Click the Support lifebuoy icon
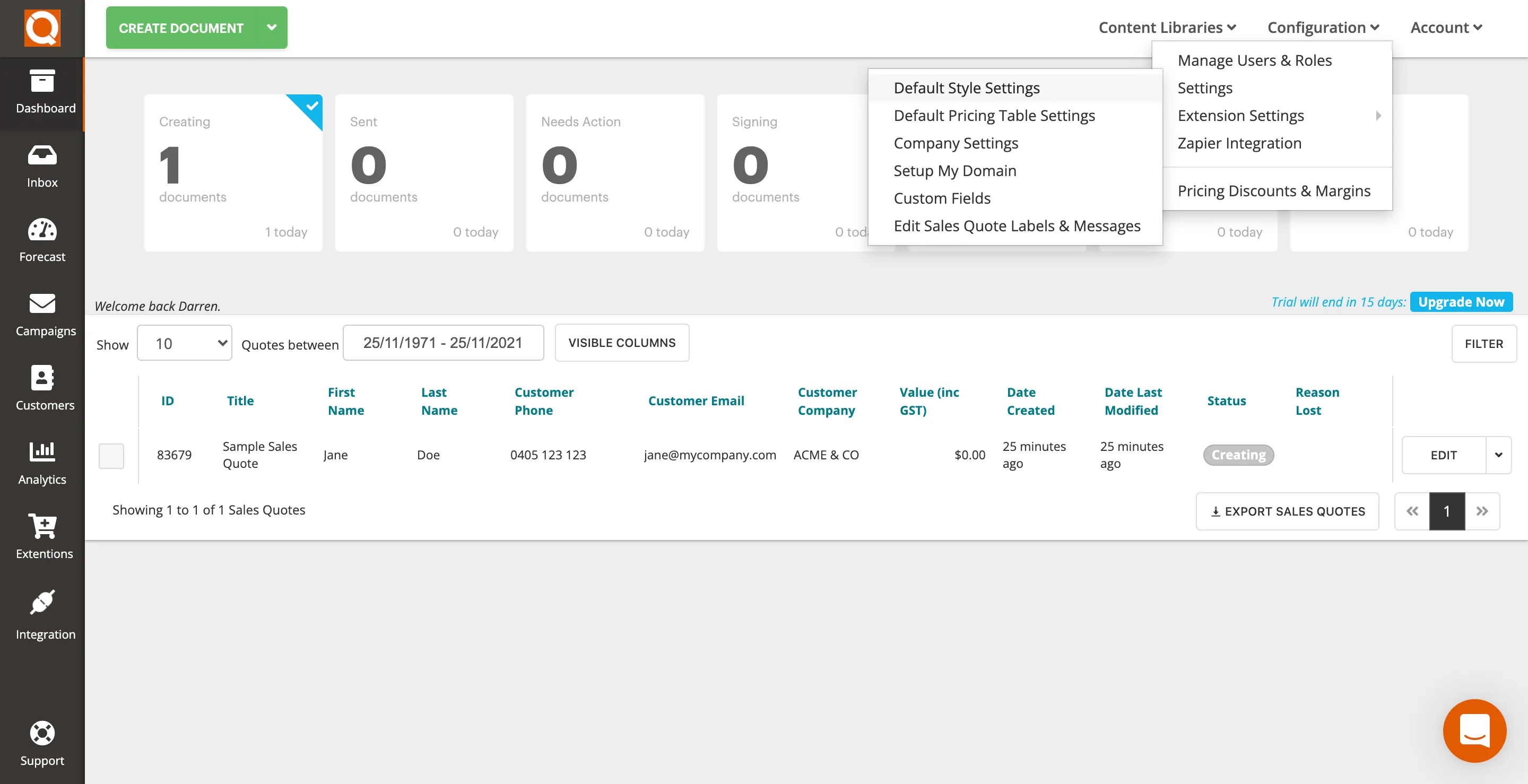Image resolution: width=1528 pixels, height=784 pixels. coord(41,734)
